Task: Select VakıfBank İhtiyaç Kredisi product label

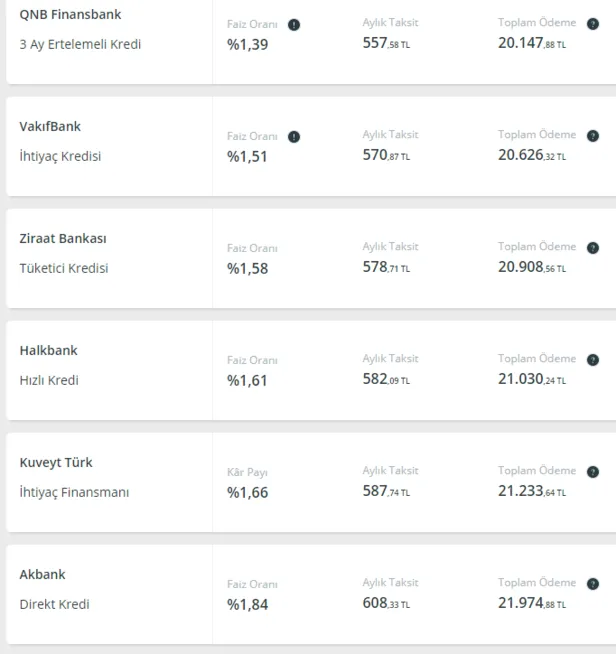Action: [x=60, y=156]
